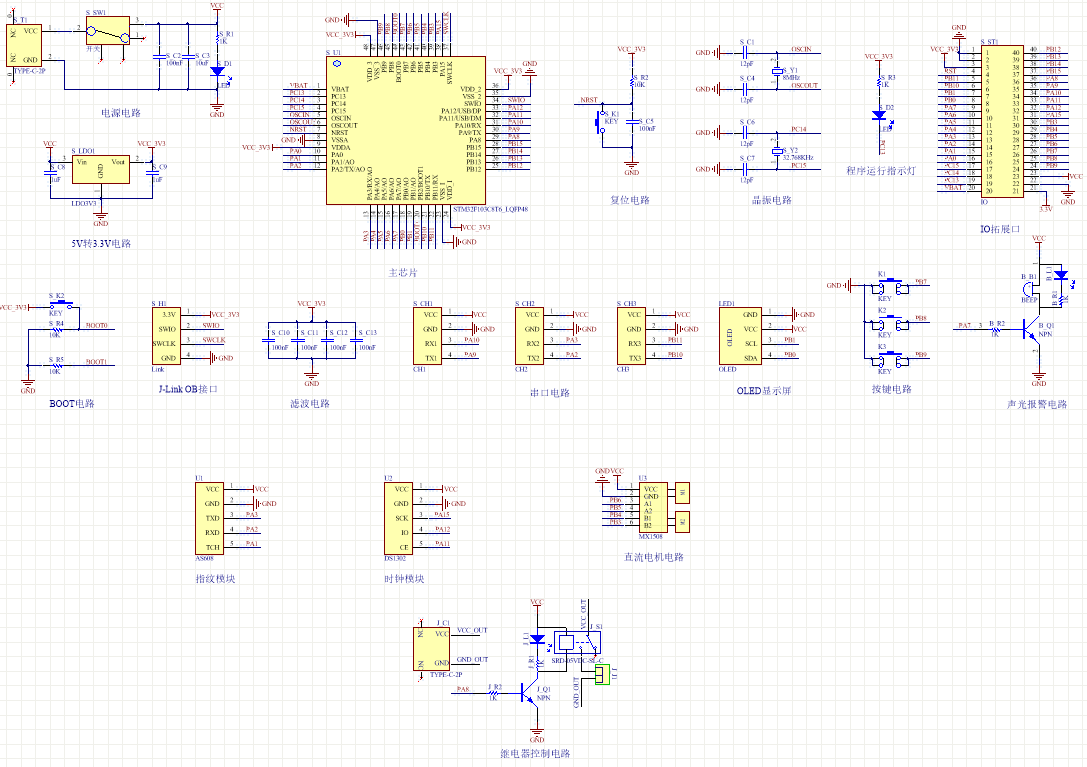Viewport: 1087px width, 767px height.
Task: Click the K3 key connected to PB9
Action: 889,359
